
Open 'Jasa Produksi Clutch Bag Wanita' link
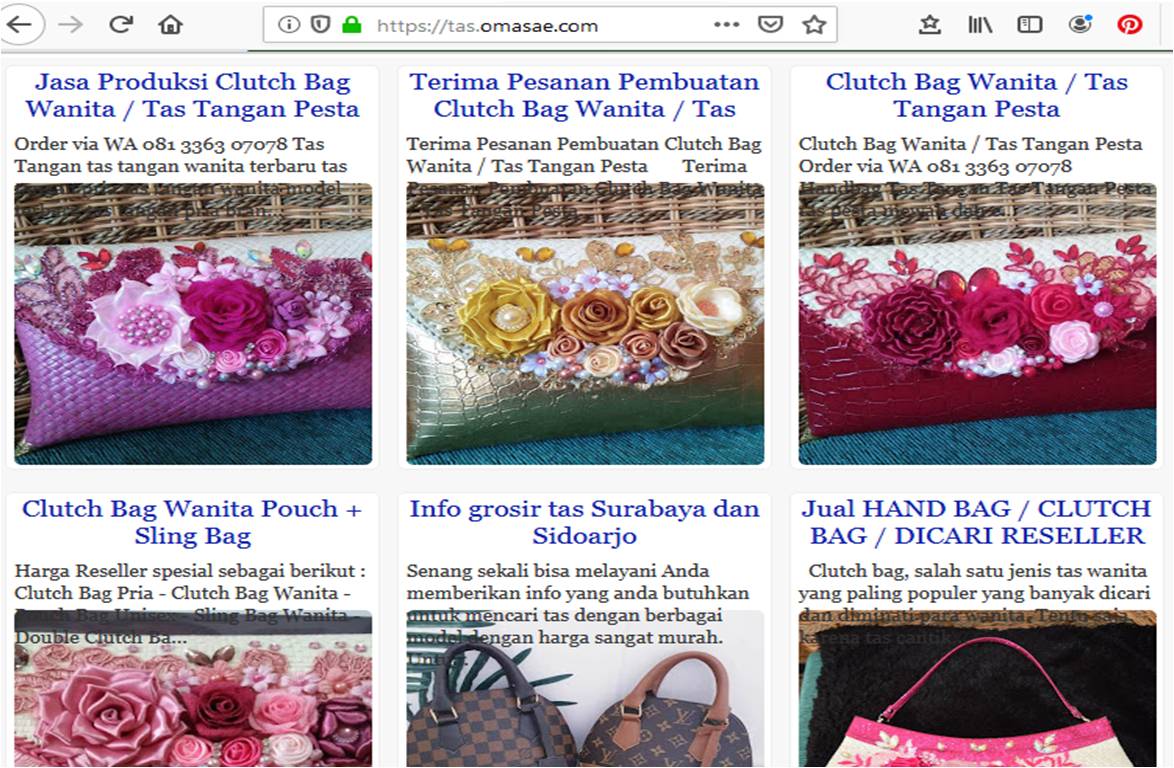[x=192, y=95]
